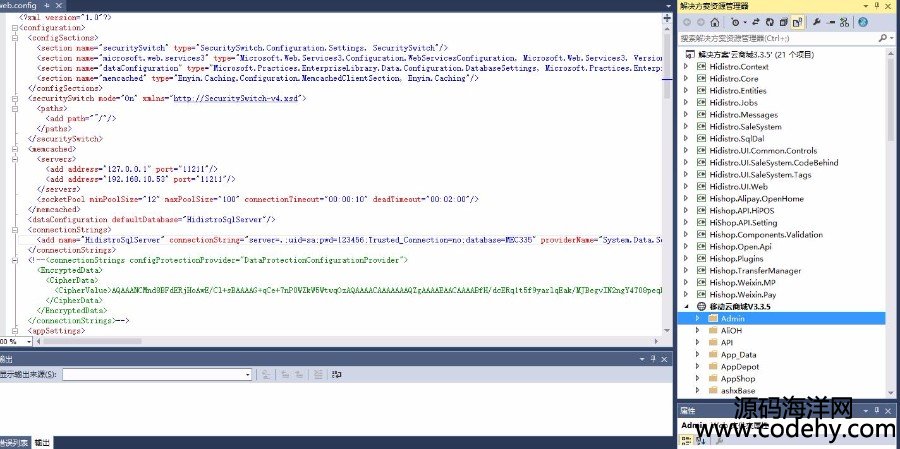
Task: Select the Hidistro.Messages project
Action: click(743, 115)
